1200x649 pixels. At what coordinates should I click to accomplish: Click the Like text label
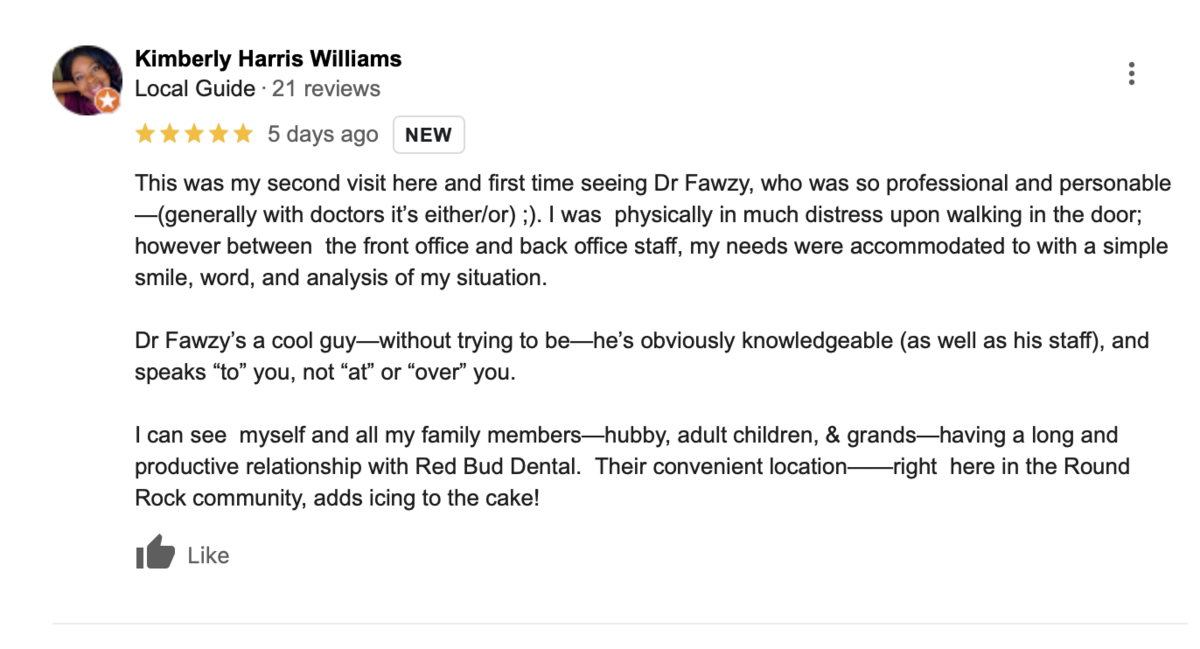point(208,556)
